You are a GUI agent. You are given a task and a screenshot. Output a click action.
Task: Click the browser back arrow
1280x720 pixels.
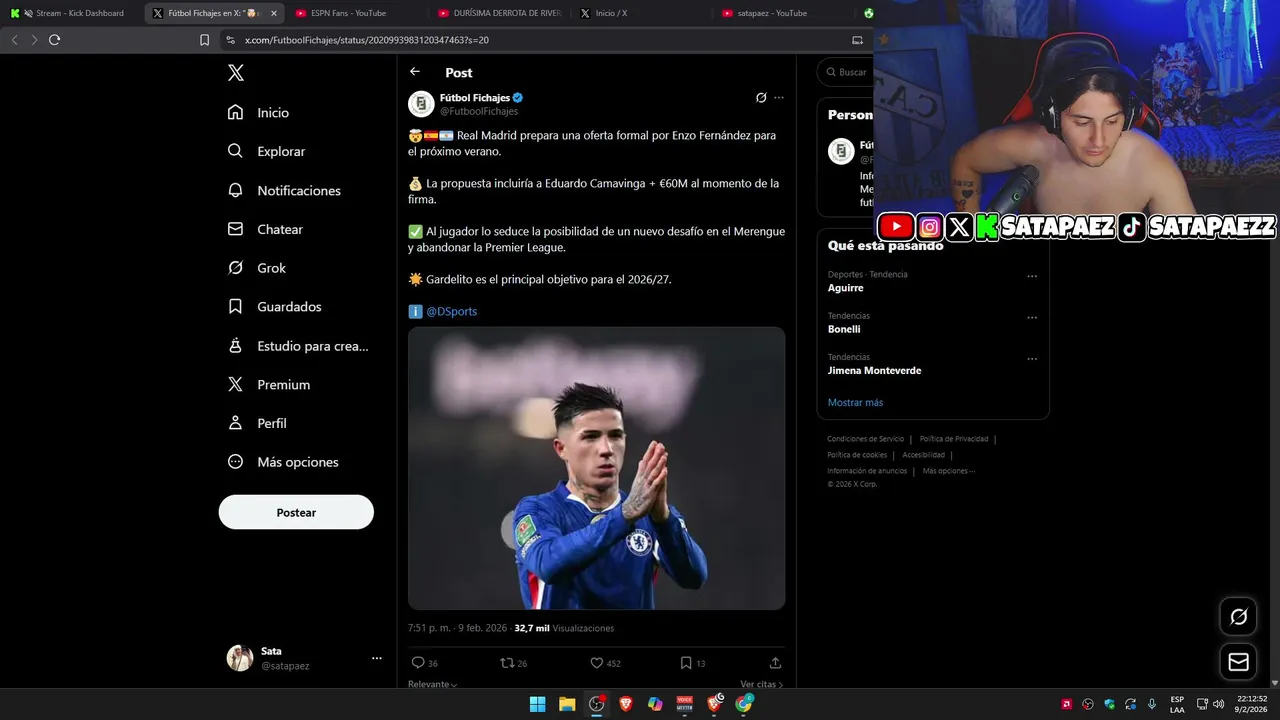(x=14, y=40)
